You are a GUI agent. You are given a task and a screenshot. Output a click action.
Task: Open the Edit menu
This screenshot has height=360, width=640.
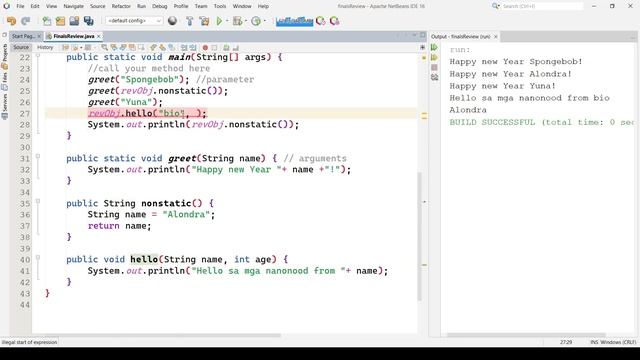(35, 6)
